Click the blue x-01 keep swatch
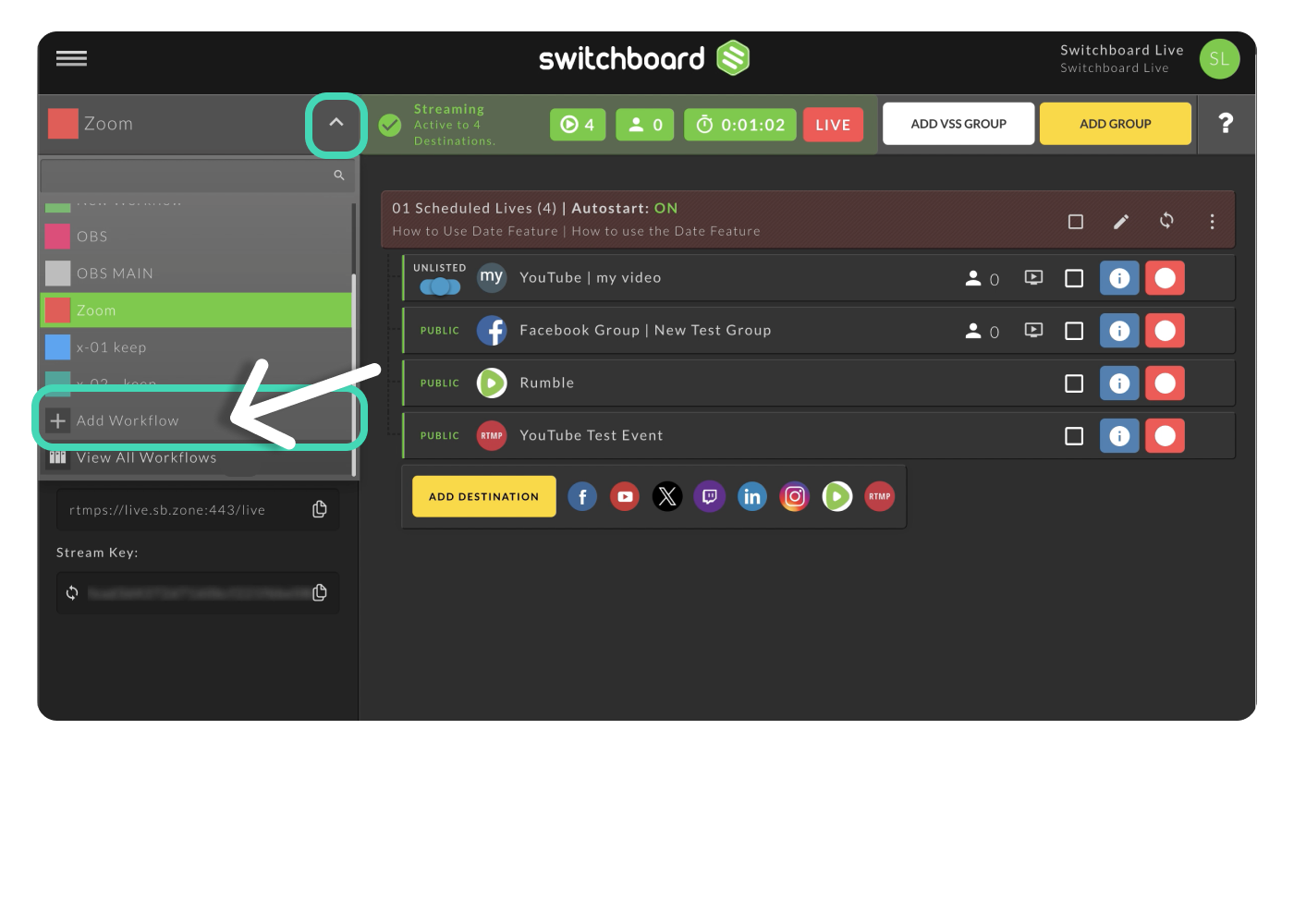This screenshot has height=924, width=1294. coord(58,347)
